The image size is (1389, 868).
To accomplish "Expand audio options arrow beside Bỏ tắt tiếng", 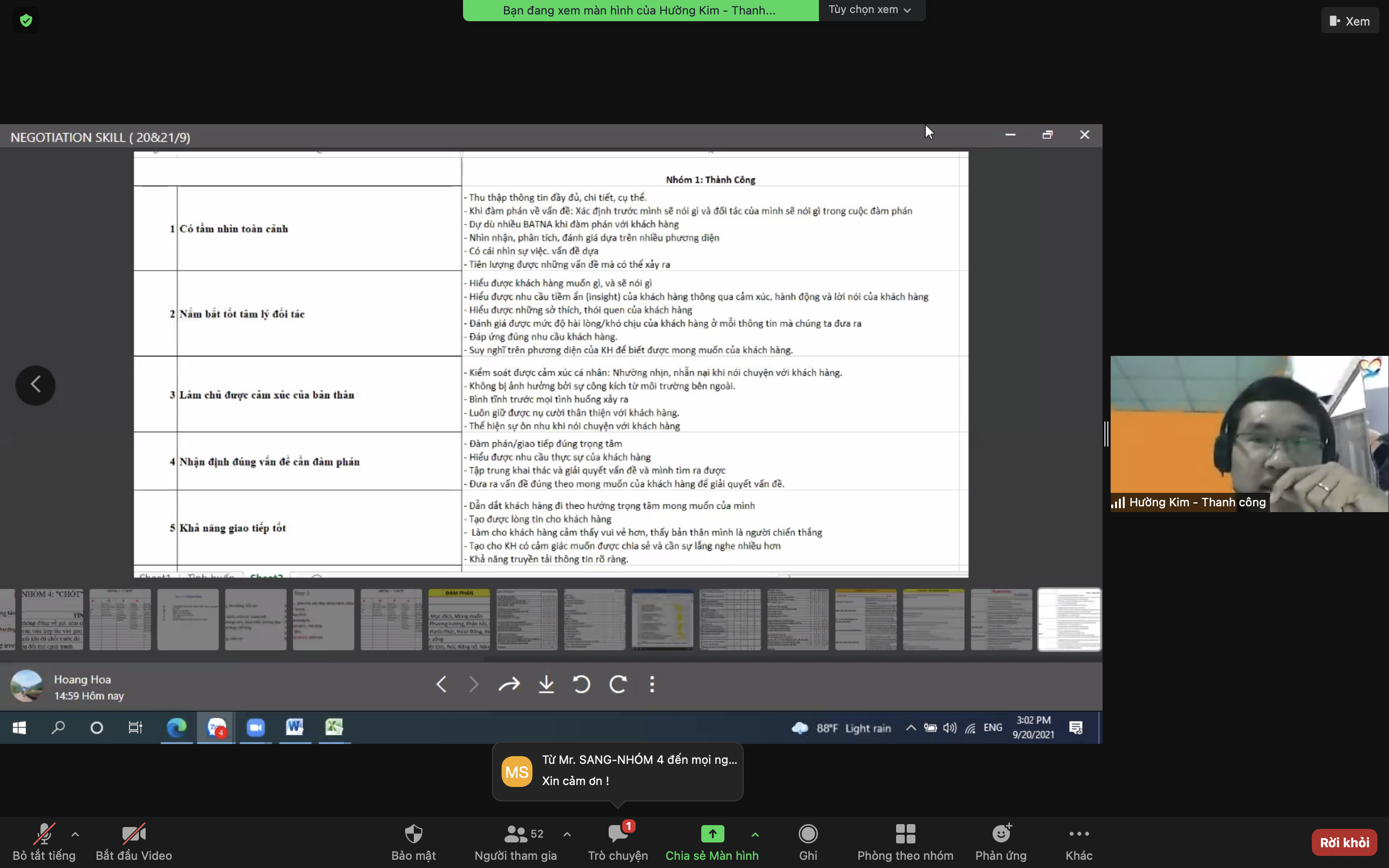I will [75, 834].
